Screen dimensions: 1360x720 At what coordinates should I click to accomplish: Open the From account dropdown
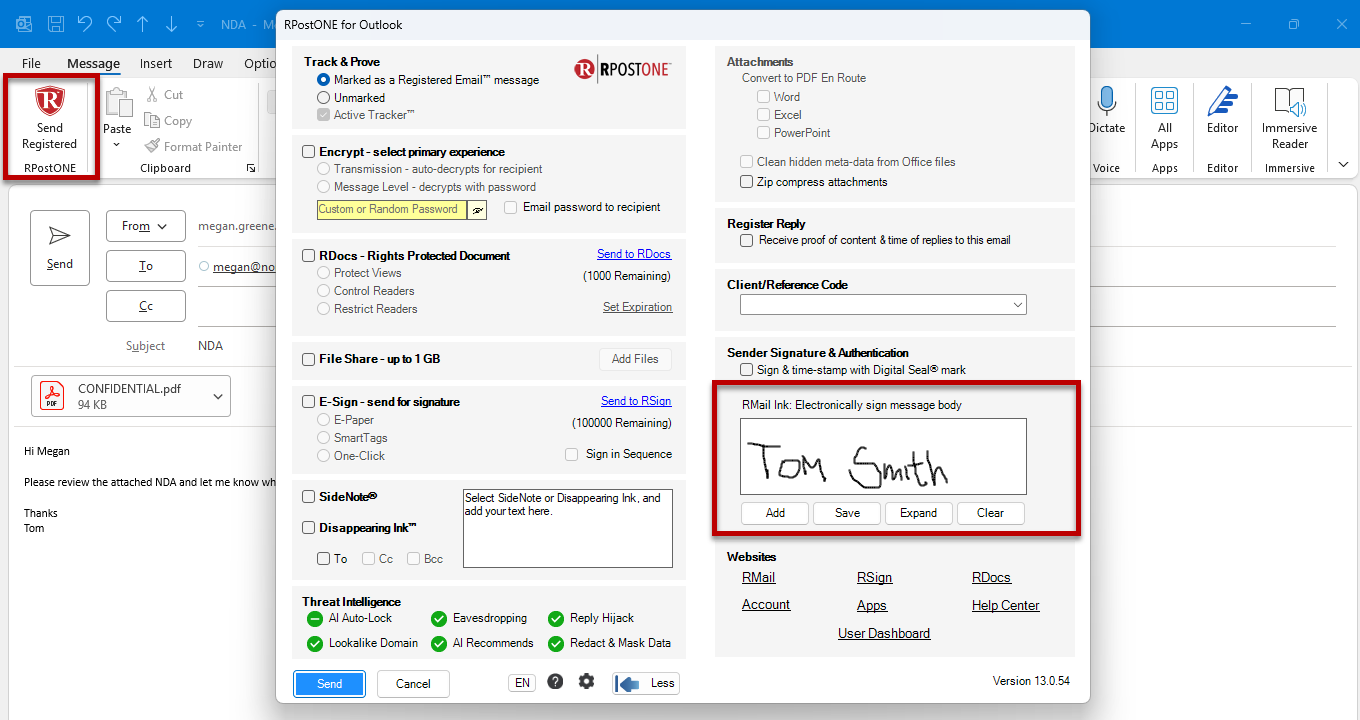(146, 226)
